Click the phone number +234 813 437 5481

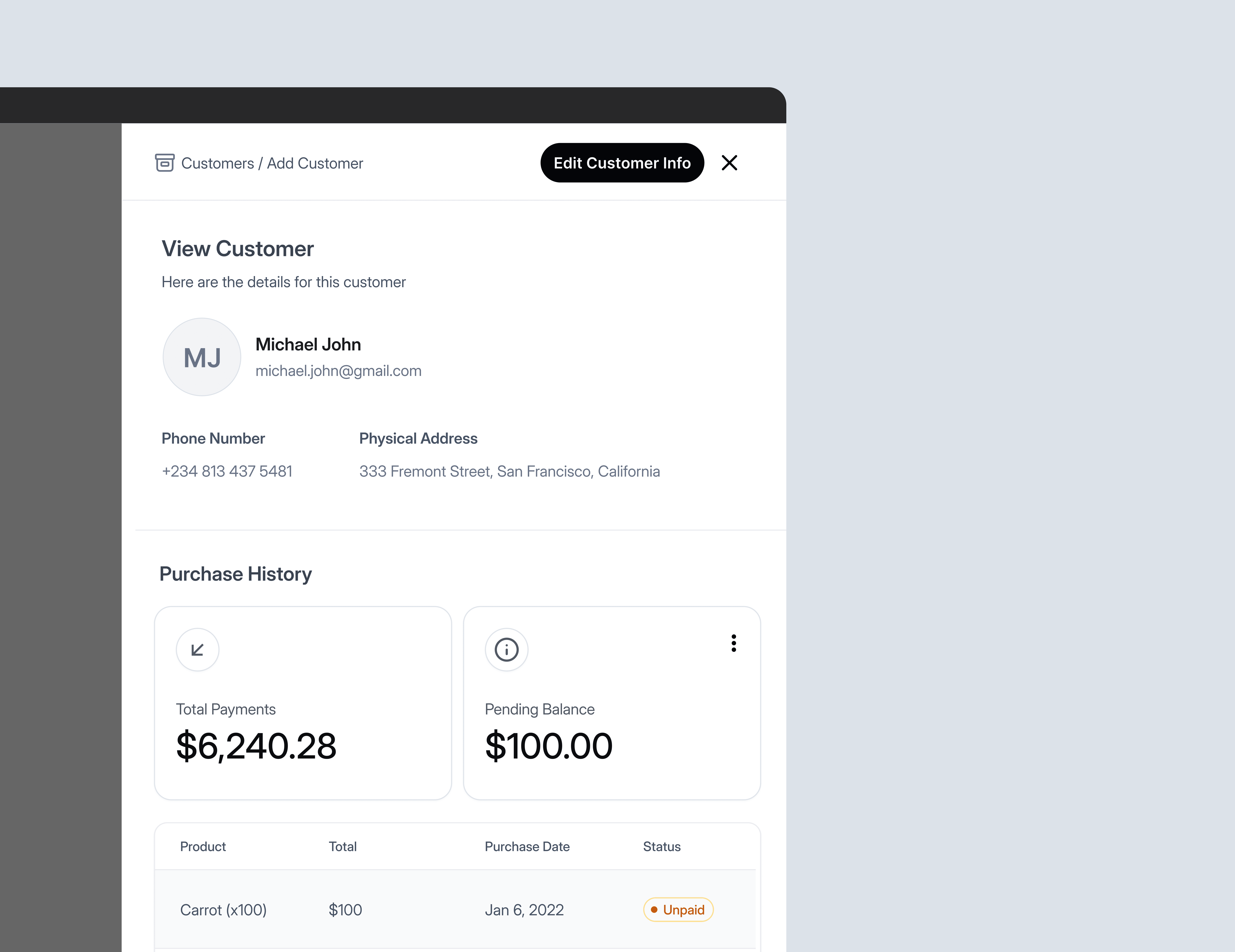pos(227,471)
